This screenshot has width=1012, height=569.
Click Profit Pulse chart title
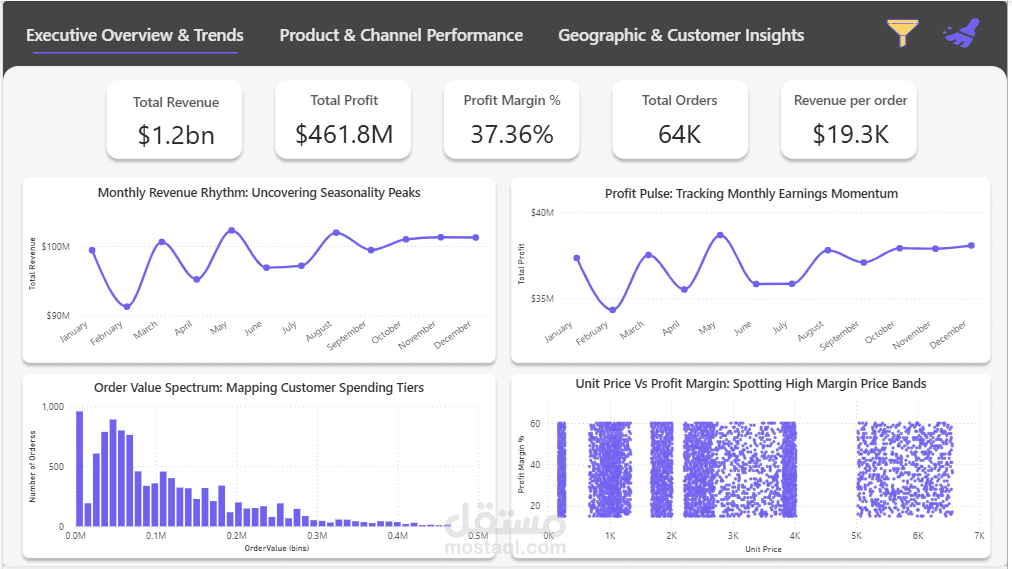751,194
